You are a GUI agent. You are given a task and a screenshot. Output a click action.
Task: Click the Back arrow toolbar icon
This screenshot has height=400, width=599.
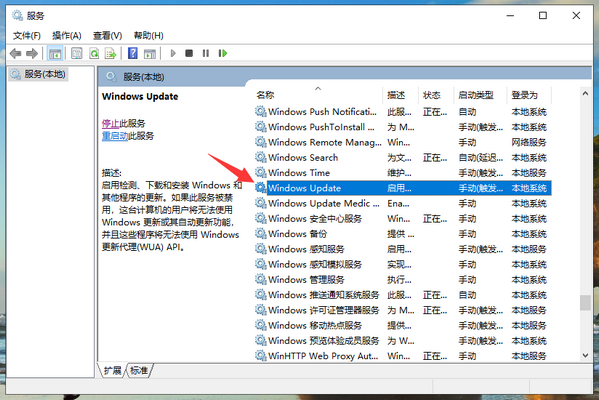15,53
